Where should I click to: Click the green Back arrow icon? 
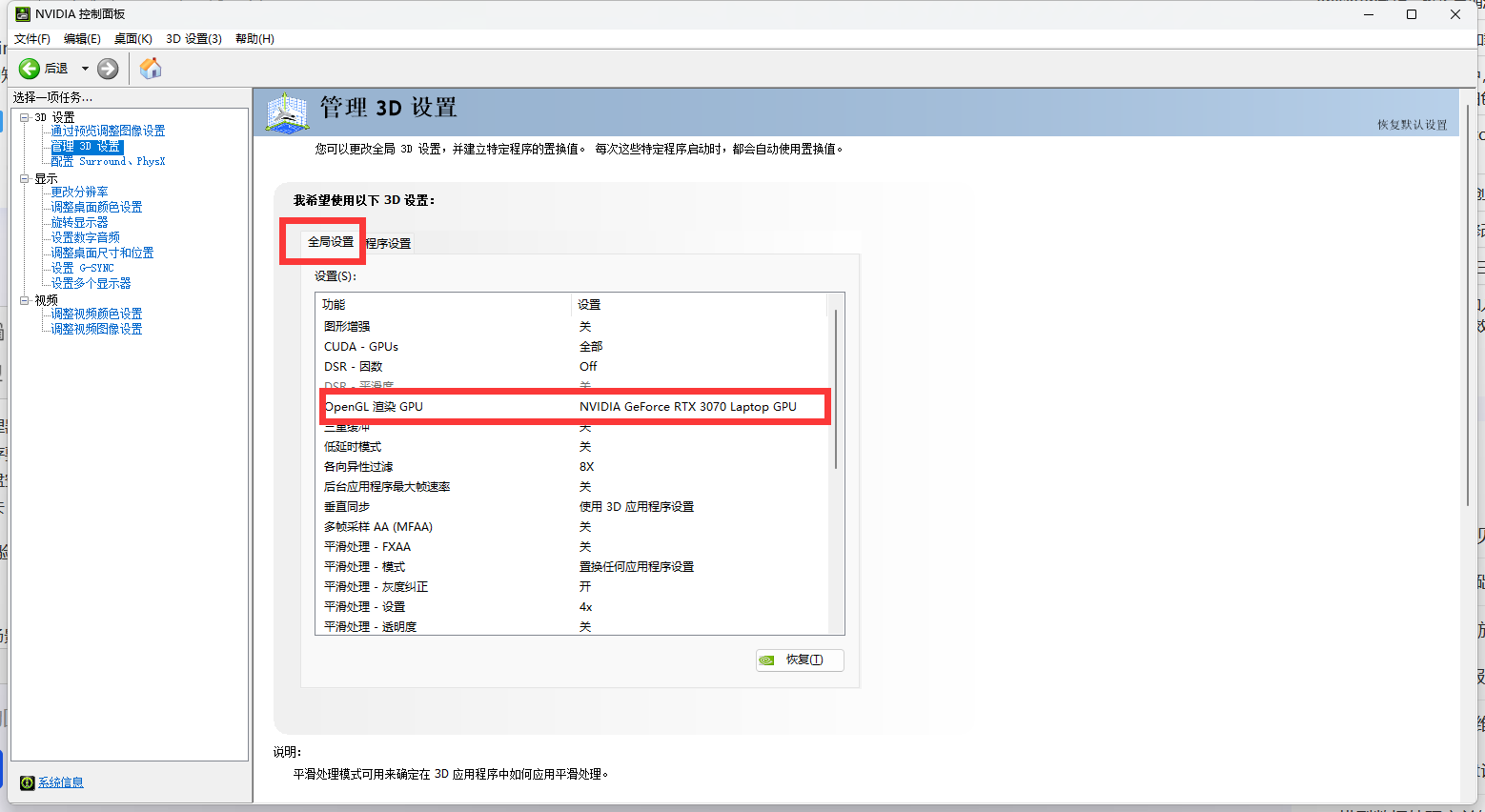[x=30, y=69]
